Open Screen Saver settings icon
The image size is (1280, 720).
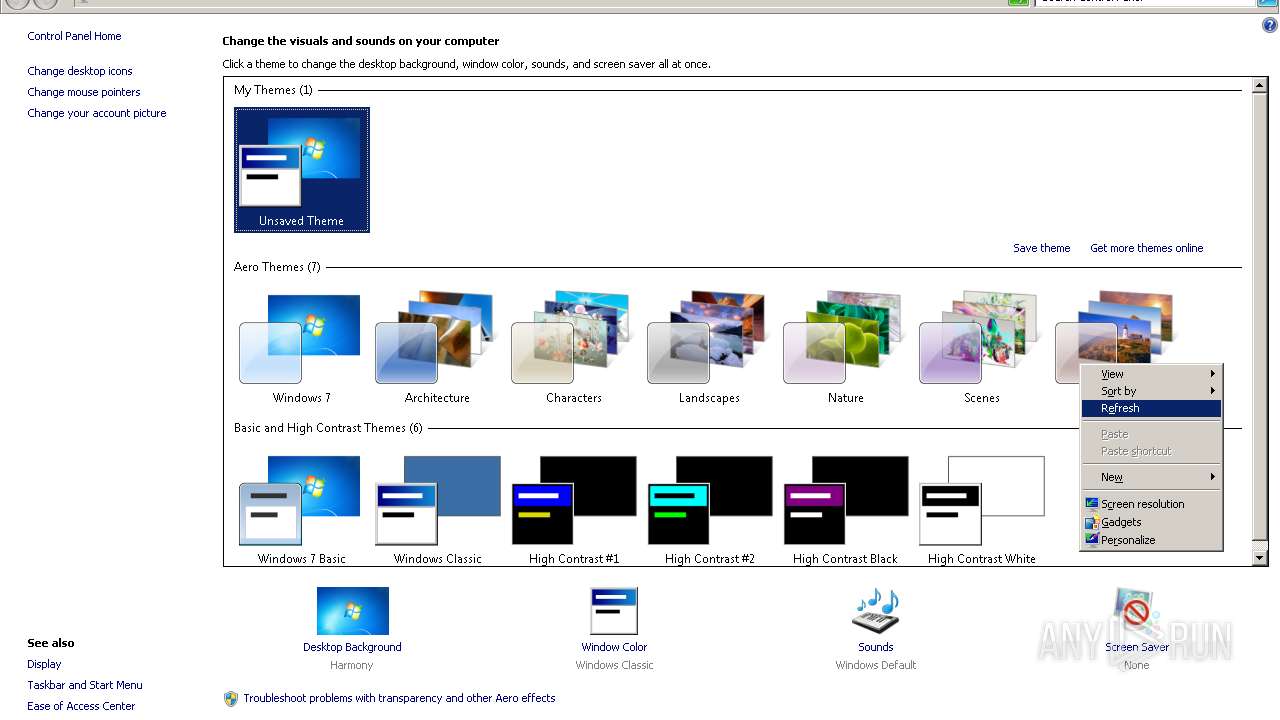[1136, 612]
